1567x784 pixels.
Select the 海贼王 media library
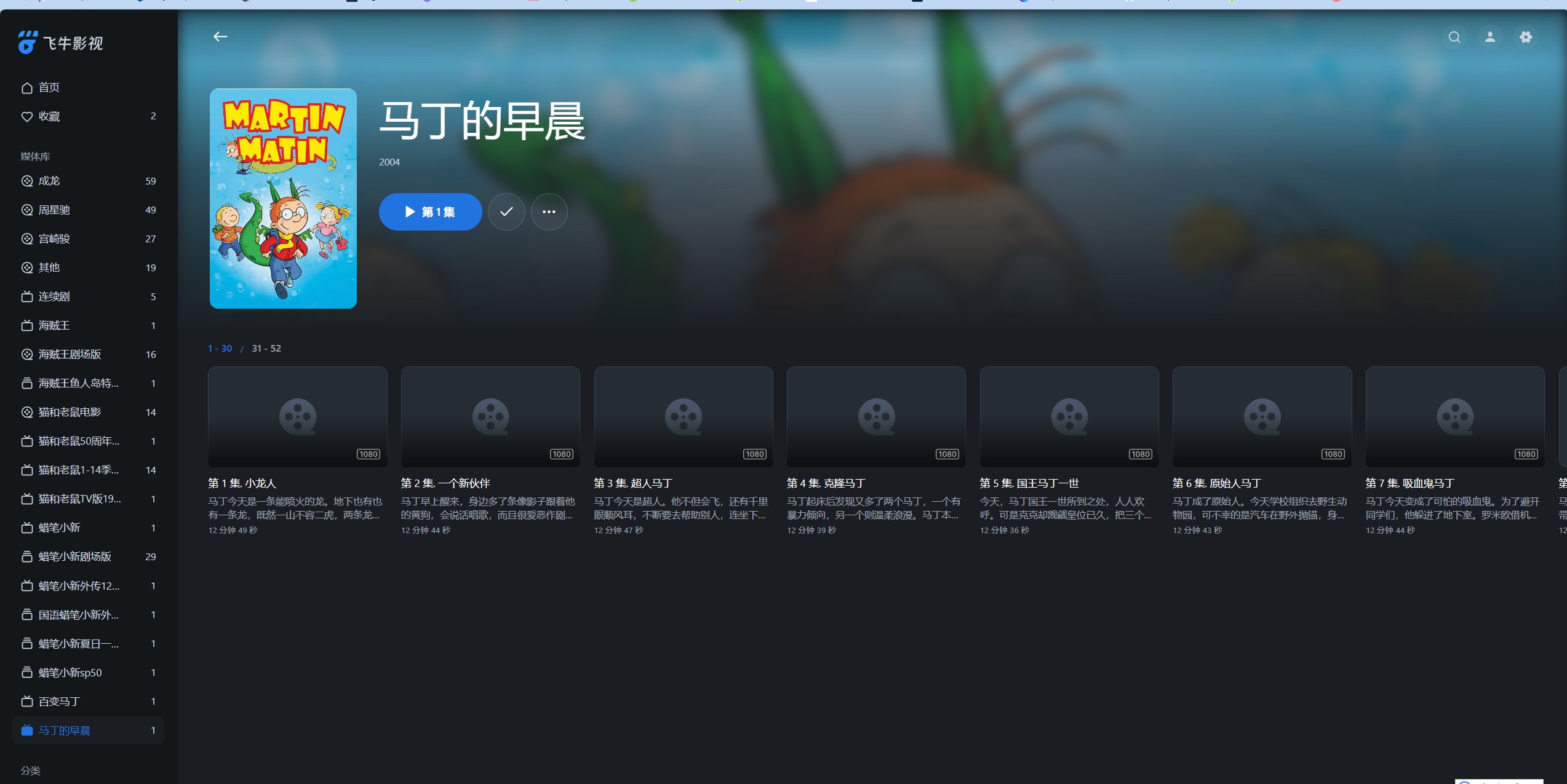coord(54,325)
